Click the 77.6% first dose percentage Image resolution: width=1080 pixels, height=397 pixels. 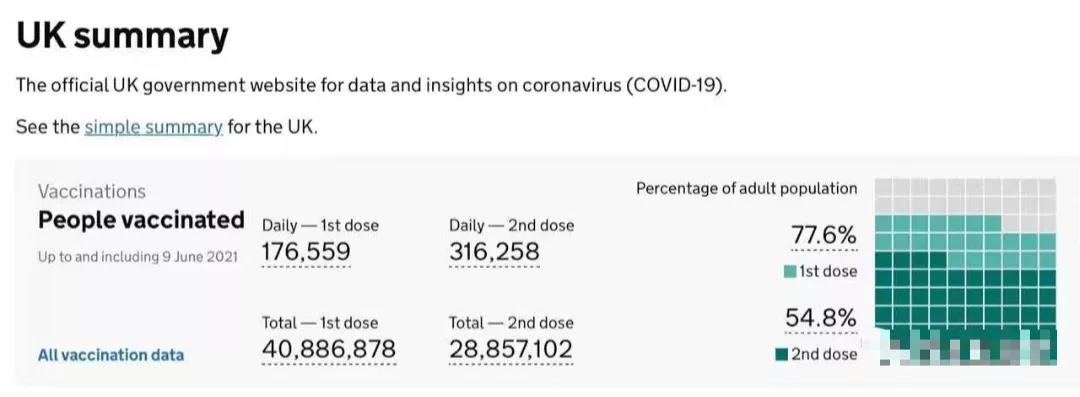824,235
